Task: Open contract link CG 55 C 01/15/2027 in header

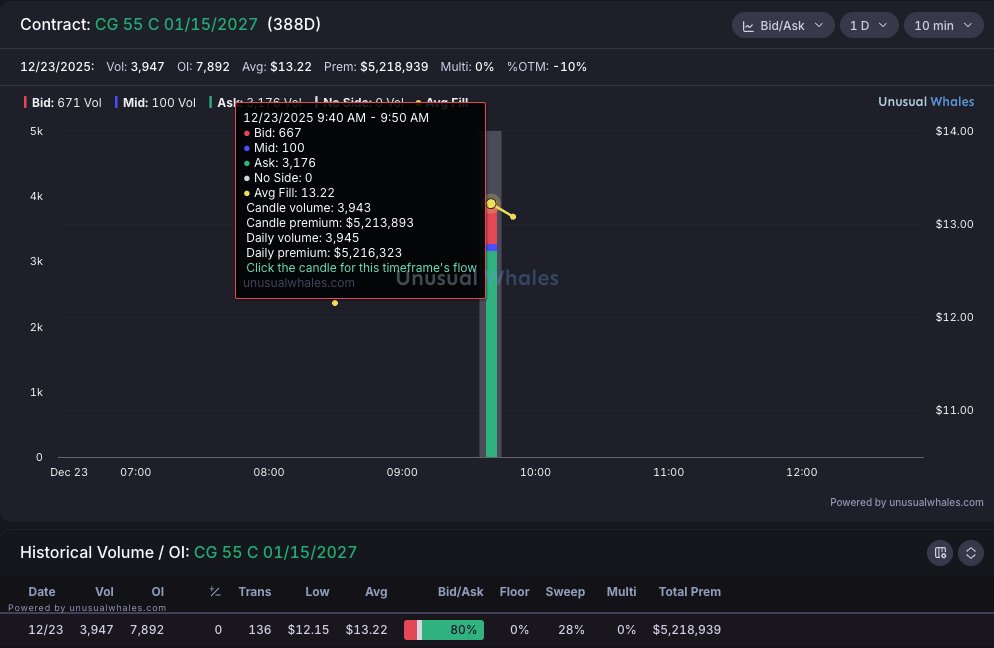Action: click(176, 24)
